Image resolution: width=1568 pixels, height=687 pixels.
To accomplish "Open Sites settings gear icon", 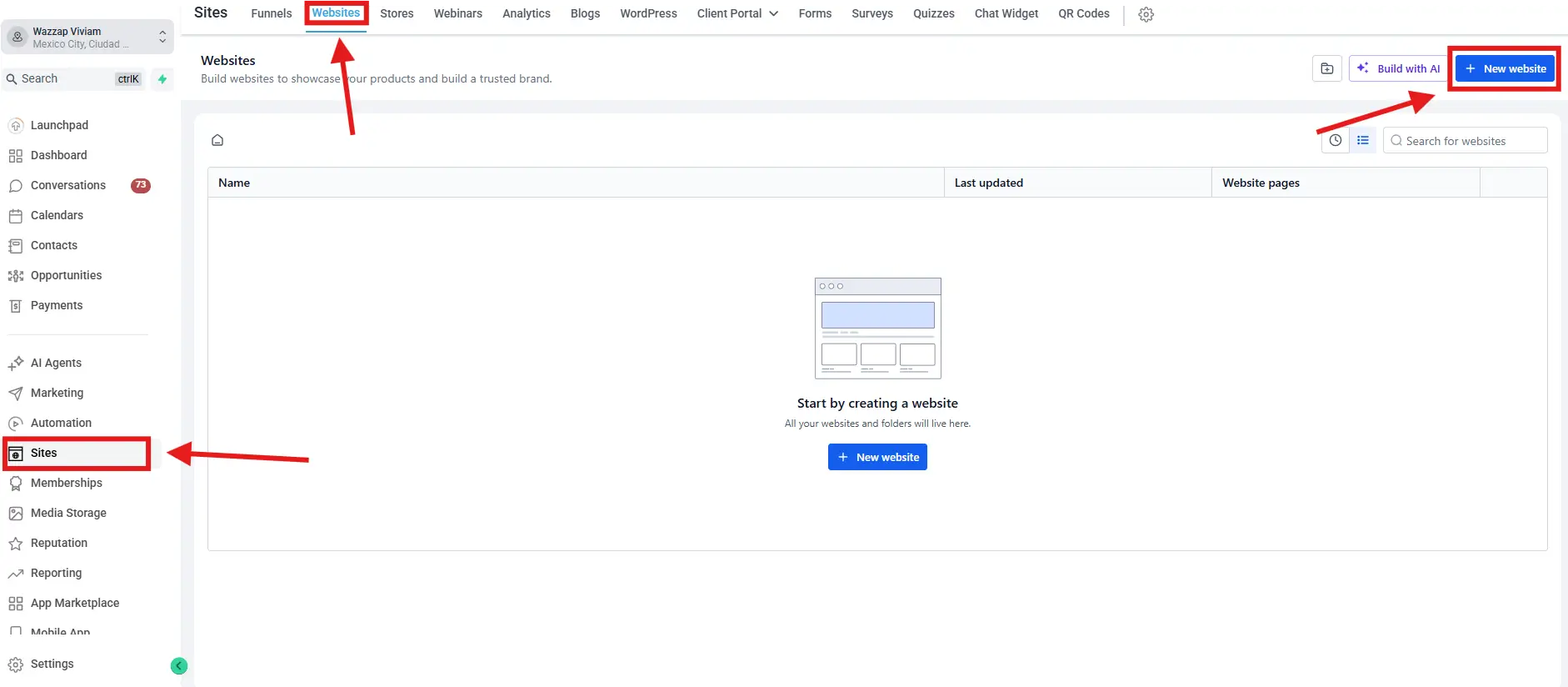I will click(x=1146, y=14).
